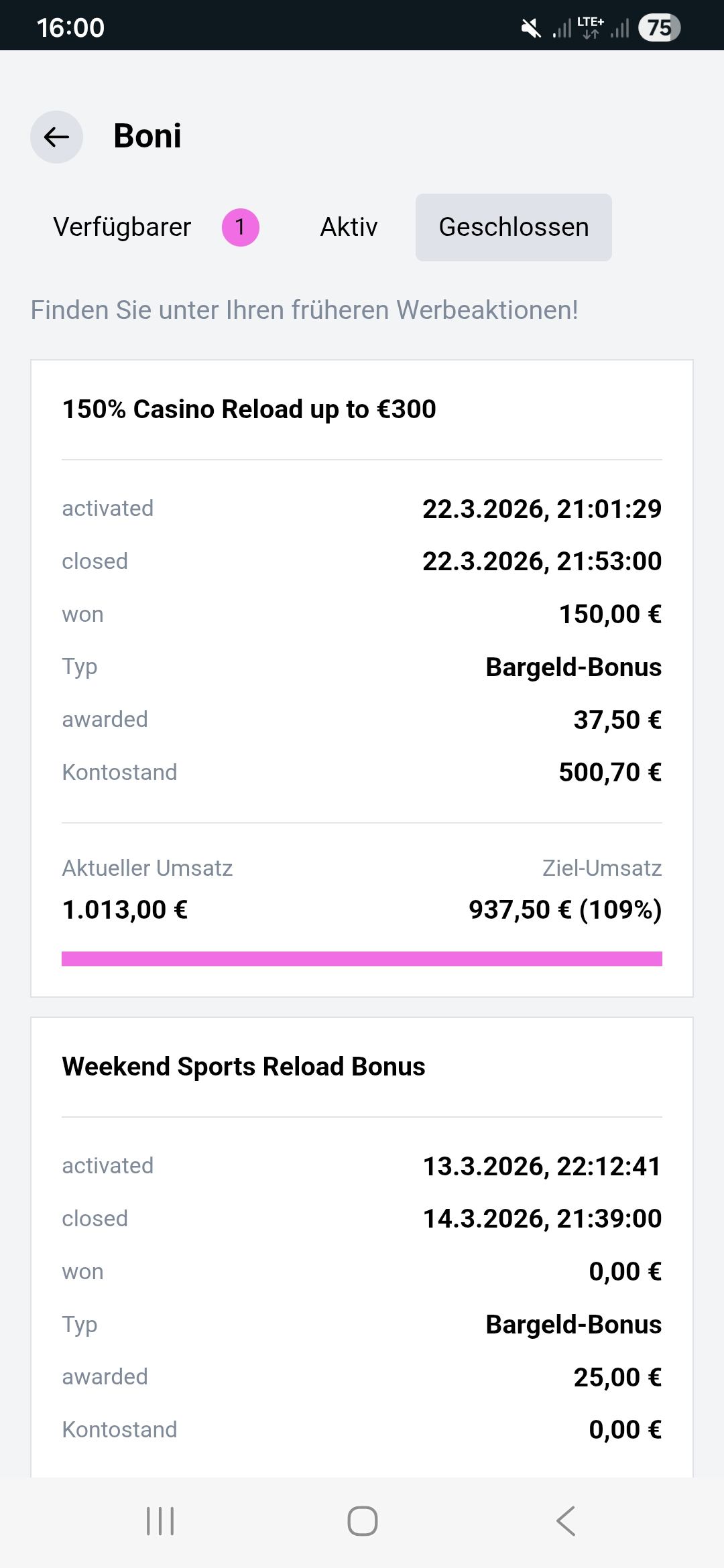724x1568 pixels.
Task: Tap the Aktueller Umsatz amount 1.013,00 €
Action: [x=125, y=909]
